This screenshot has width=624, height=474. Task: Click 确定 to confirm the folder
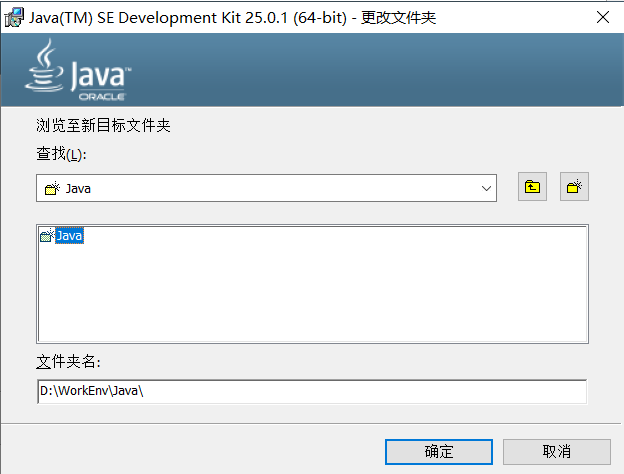coord(438,451)
